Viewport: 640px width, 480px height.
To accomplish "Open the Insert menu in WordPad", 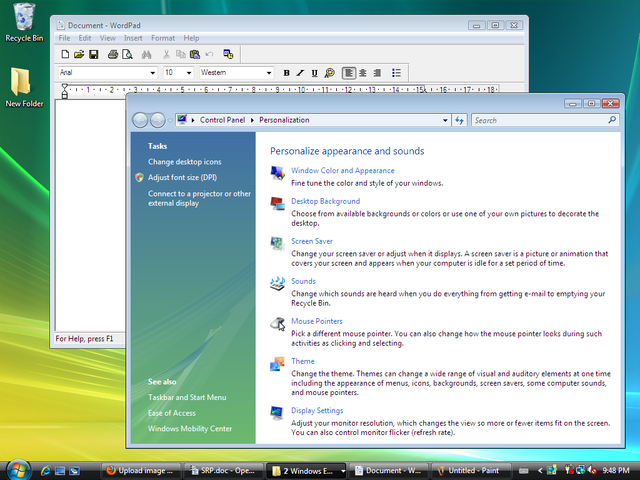I will pos(133,38).
